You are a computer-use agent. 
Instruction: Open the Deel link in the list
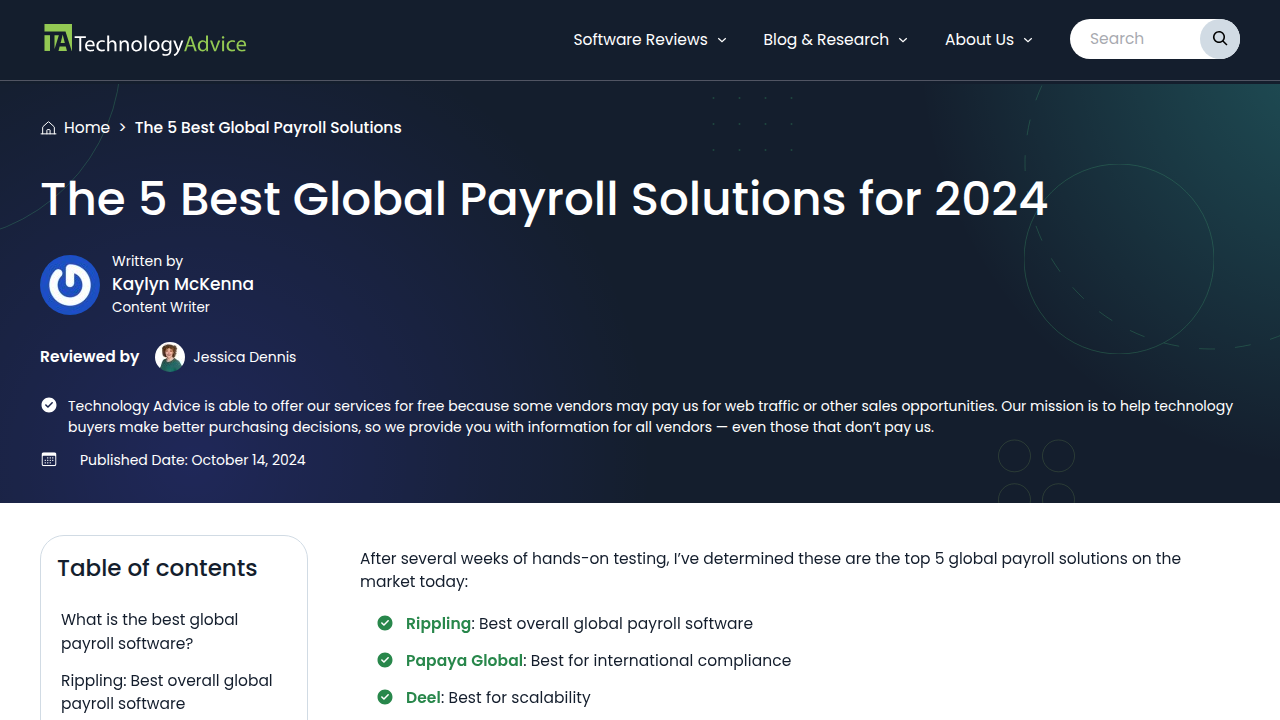point(423,697)
